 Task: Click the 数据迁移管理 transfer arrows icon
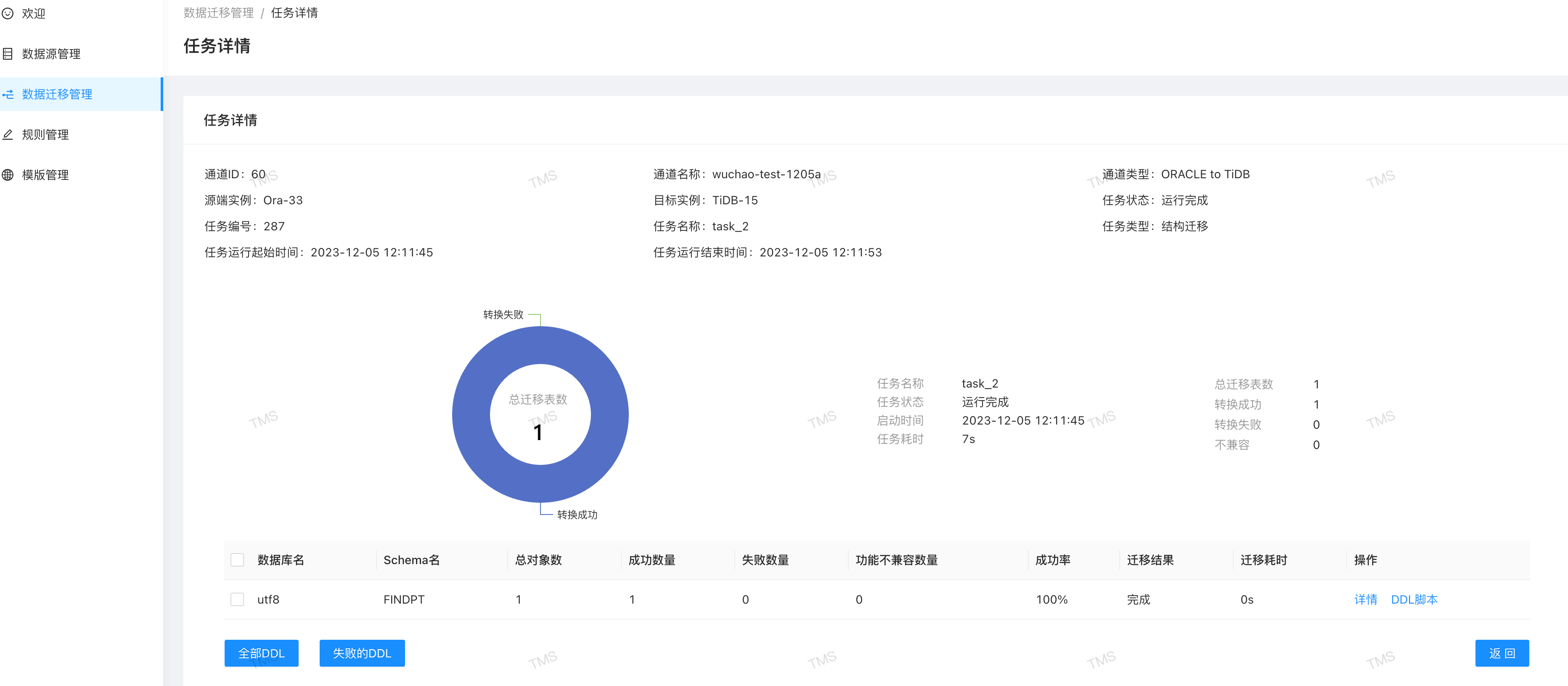pos(8,94)
